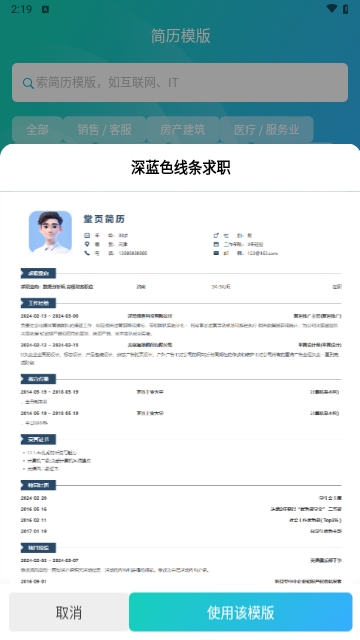The width and height of the screenshot is (360, 640).
Task: Tap the battery status bar icon
Action: [346, 9]
